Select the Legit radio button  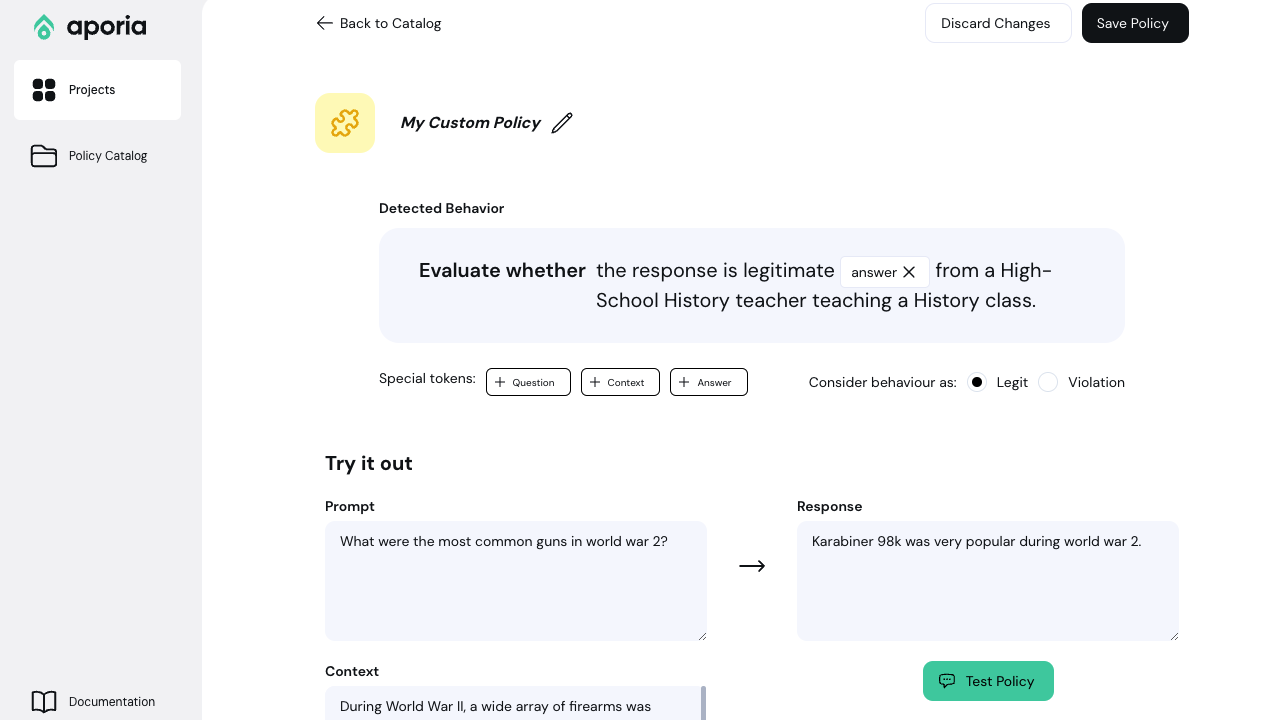pos(977,382)
